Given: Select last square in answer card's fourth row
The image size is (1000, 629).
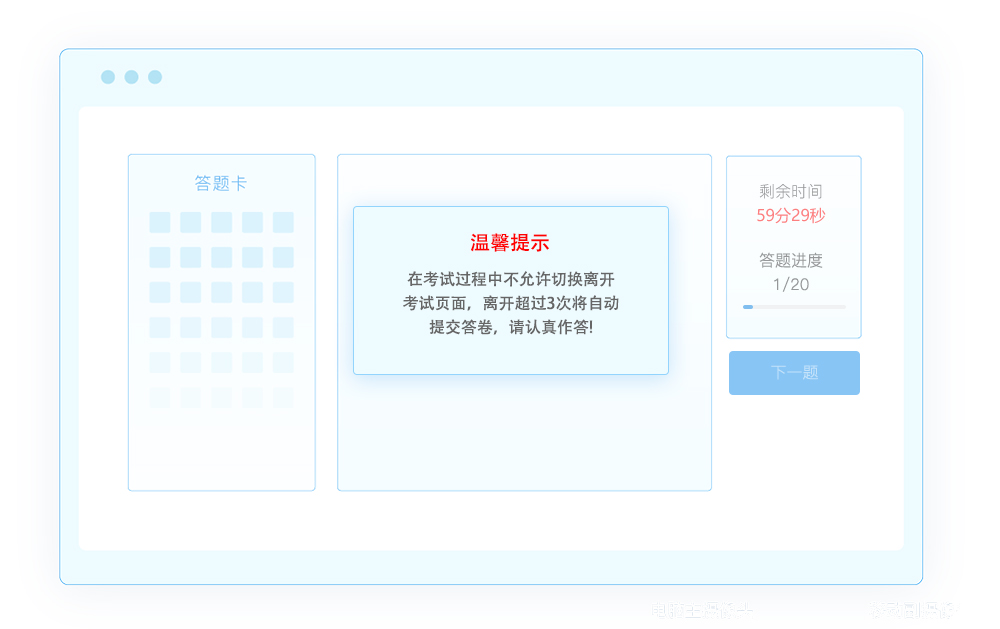Looking at the screenshot, I should tap(283, 327).
